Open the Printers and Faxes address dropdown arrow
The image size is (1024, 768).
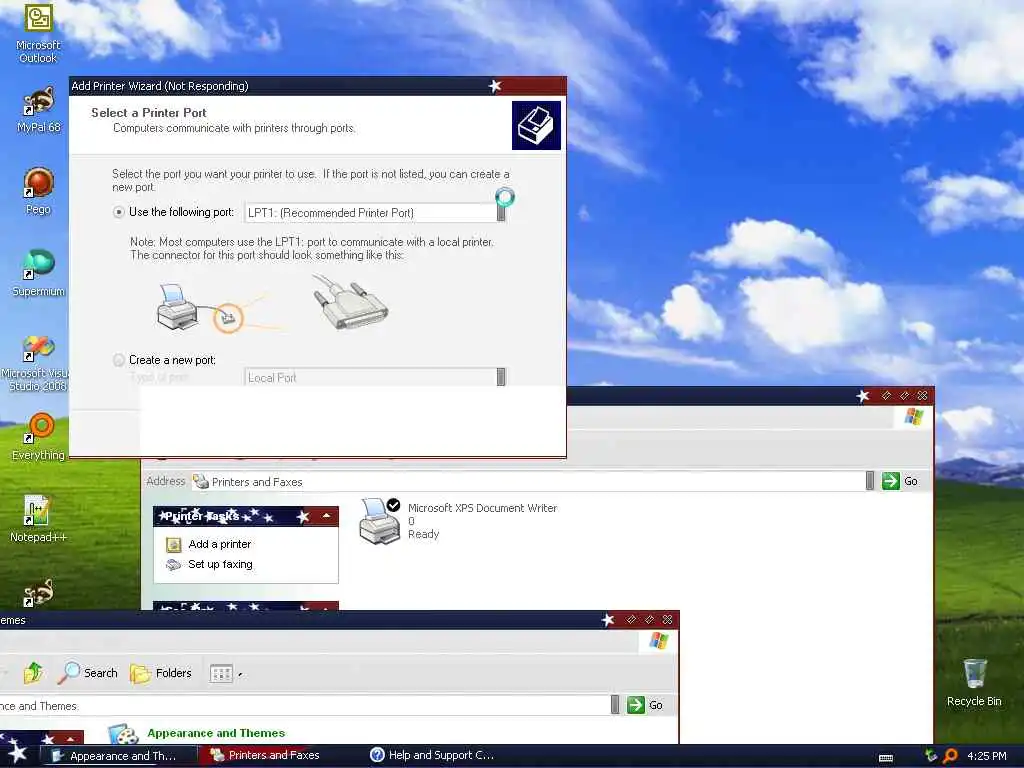[869, 481]
